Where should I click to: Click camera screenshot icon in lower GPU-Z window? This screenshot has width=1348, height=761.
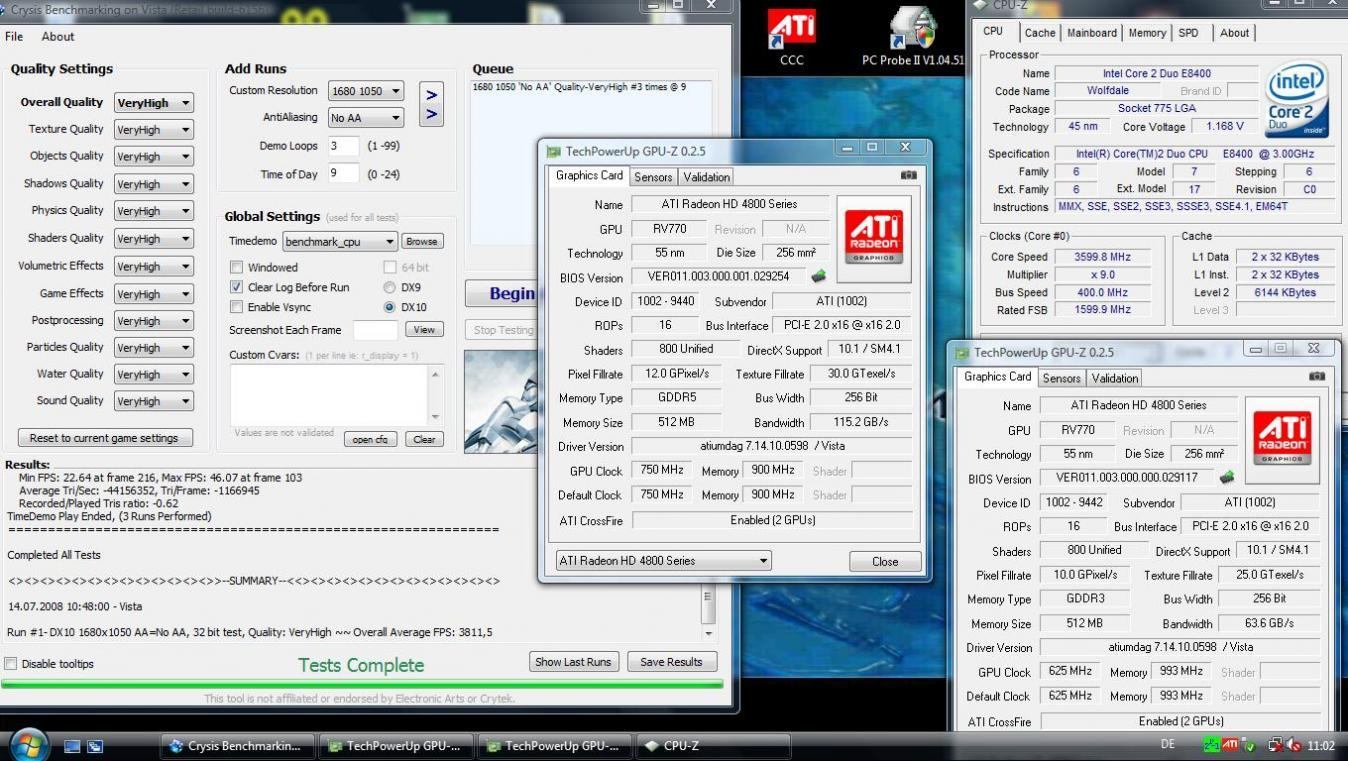point(1316,376)
